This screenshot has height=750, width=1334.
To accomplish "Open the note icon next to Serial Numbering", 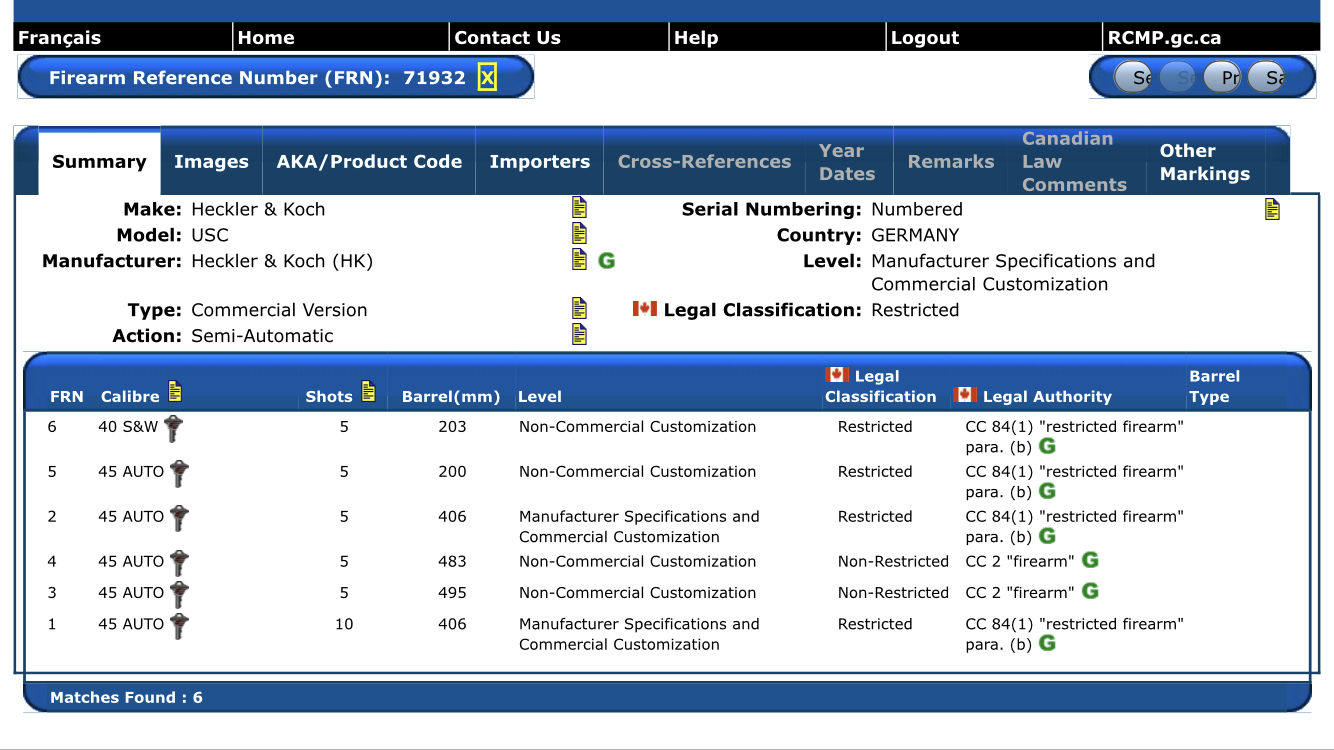I will tap(1272, 209).
